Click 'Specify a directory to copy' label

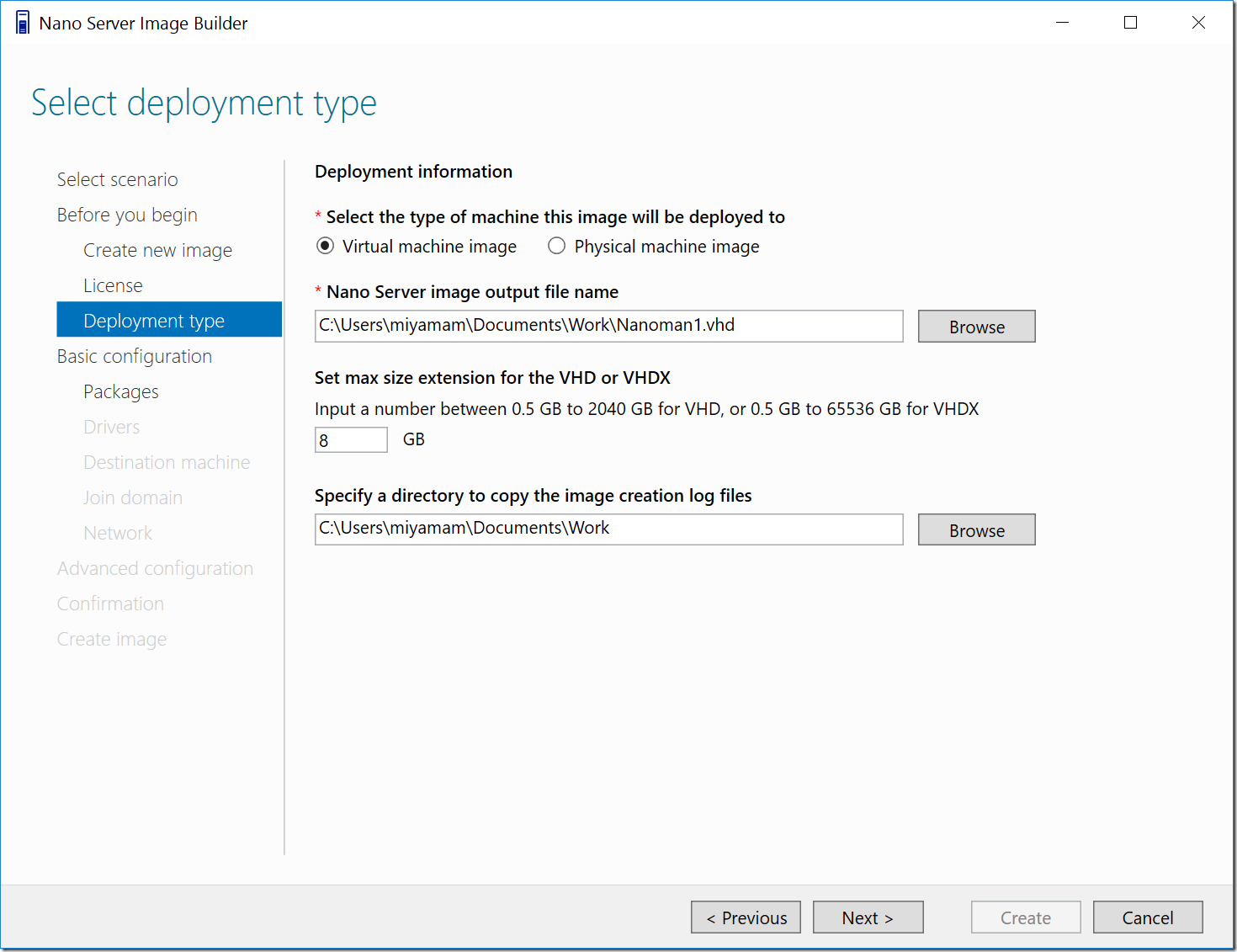[x=533, y=496]
